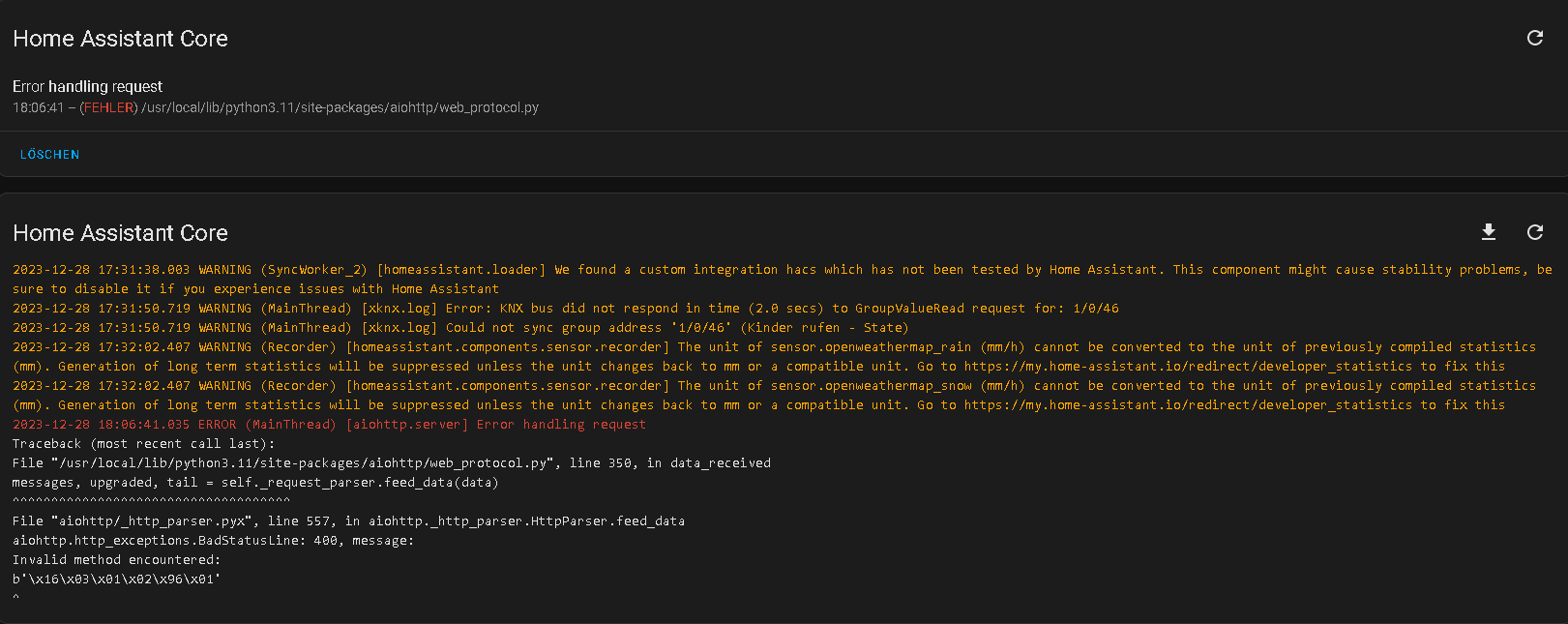Image resolution: width=1568 pixels, height=624 pixels.
Task: Select 'Invalid method encountered:' text
Action: [x=116, y=560]
